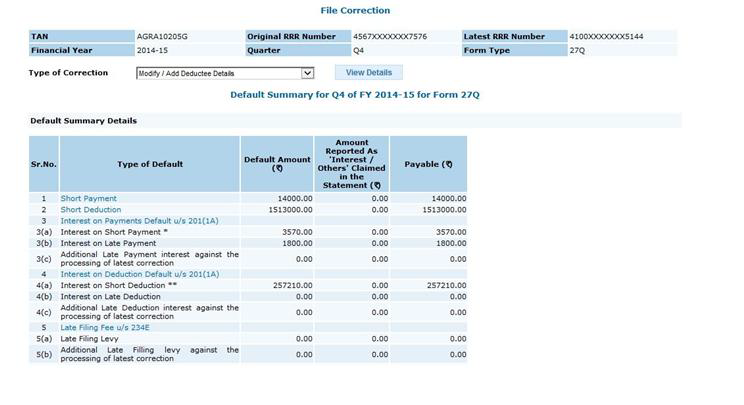
Task: Click the Additional Late Filling levy row label
Action: [x=149, y=354]
